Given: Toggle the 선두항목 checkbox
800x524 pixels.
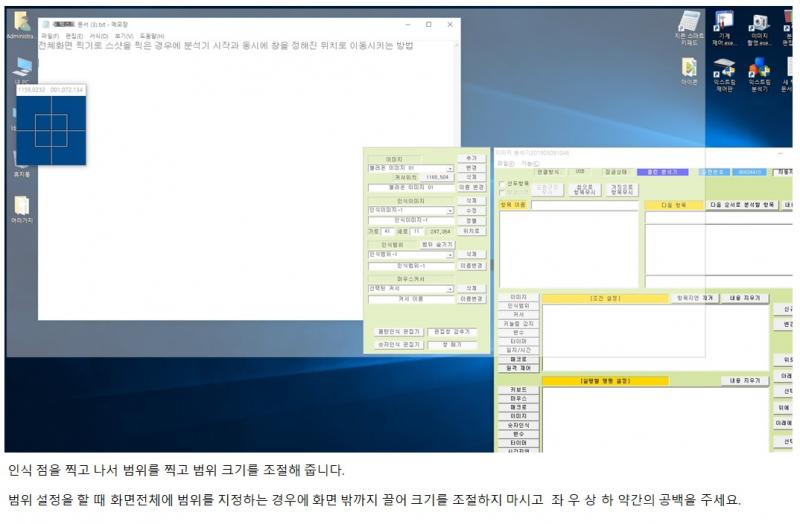Looking at the screenshot, I should click(502, 183).
